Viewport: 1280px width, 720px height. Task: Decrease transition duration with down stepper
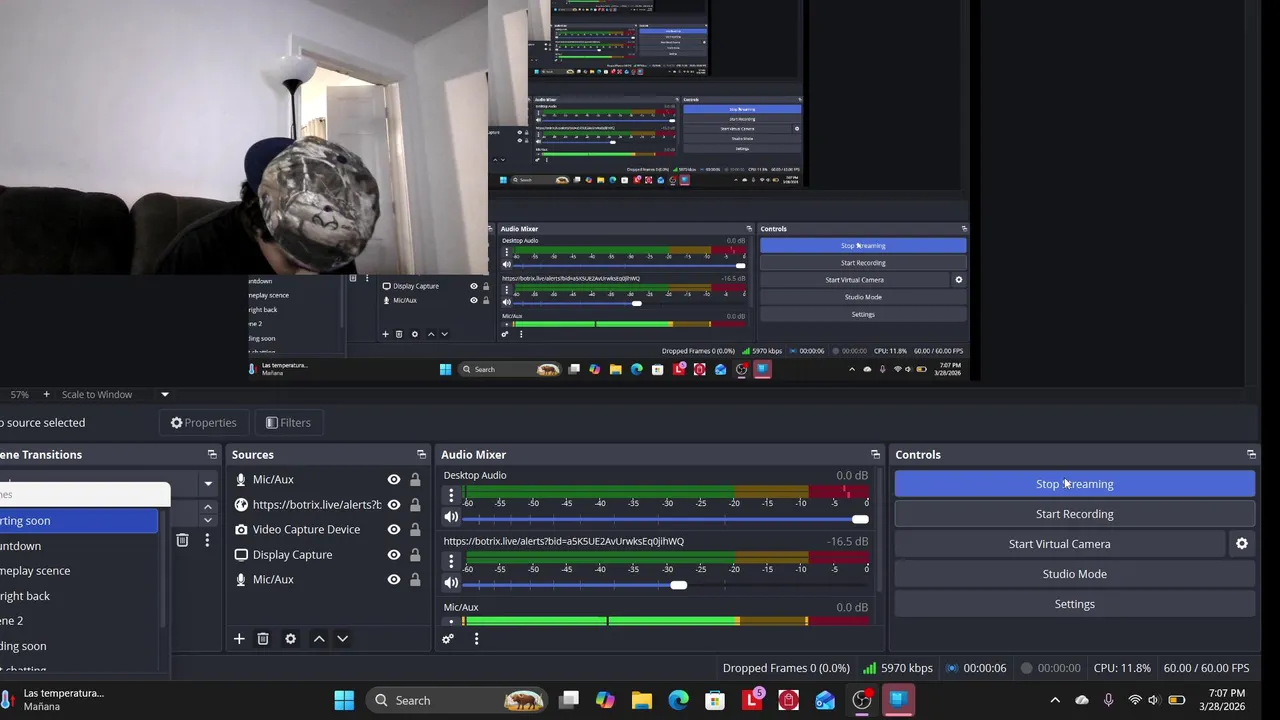[x=208, y=520]
